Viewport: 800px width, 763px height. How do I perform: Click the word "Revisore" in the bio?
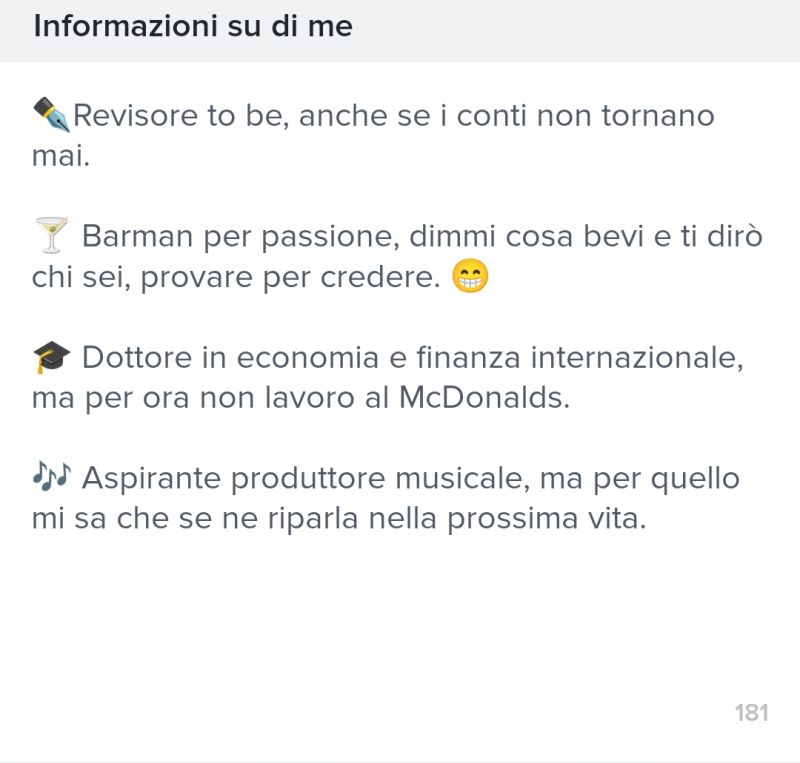coord(136,116)
